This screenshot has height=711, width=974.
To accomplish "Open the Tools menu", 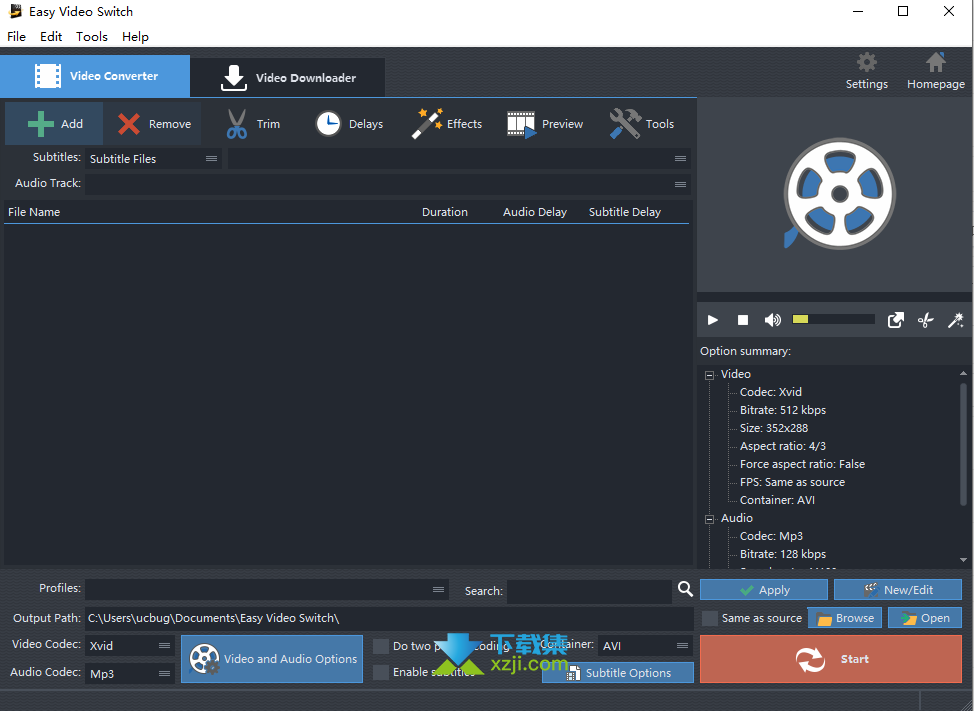I will point(92,37).
